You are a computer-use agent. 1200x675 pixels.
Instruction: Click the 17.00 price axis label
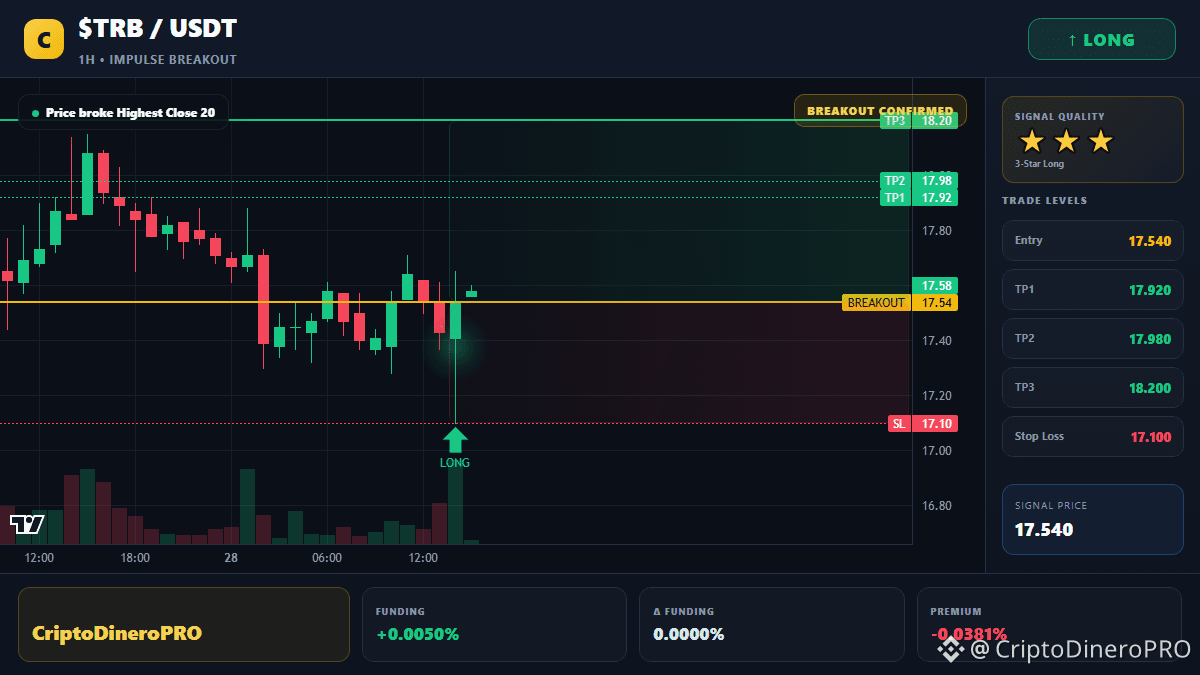(x=937, y=451)
